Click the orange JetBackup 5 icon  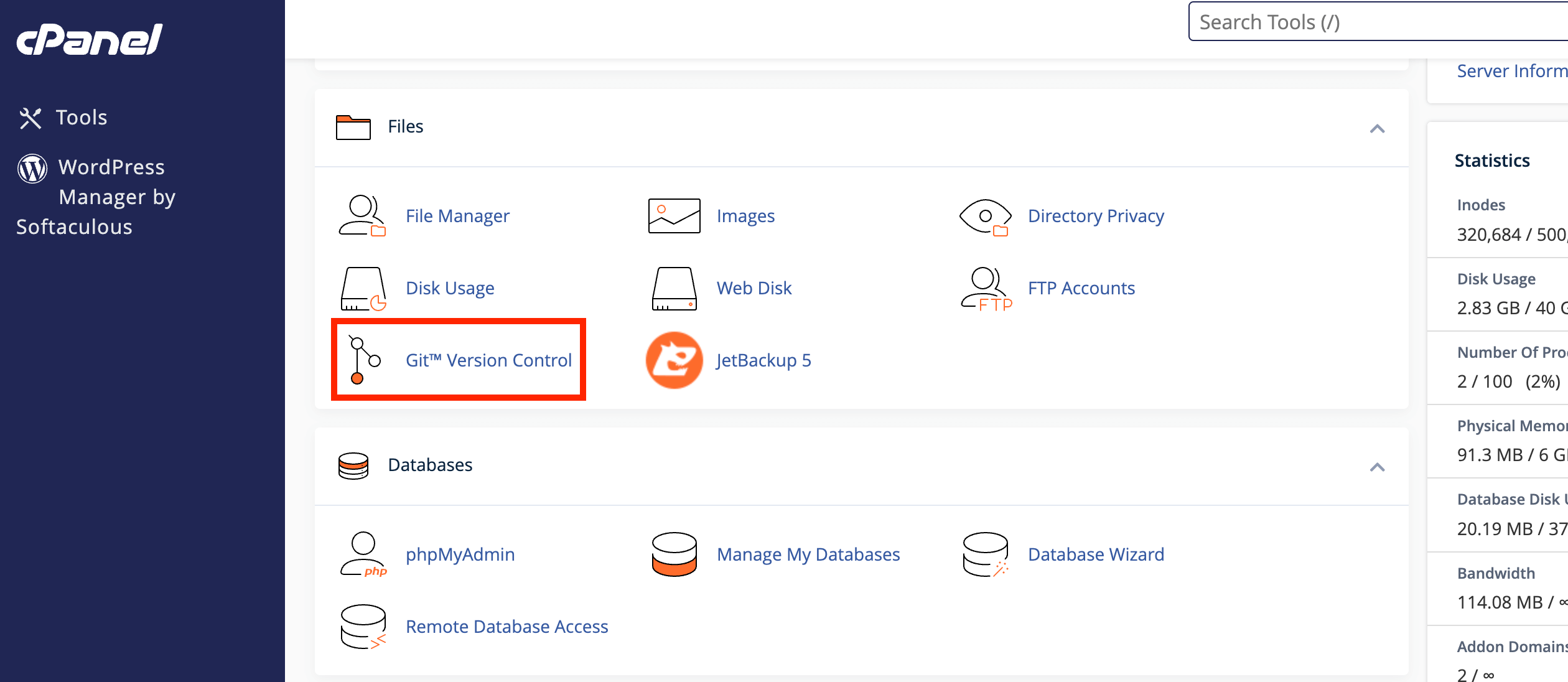[x=674, y=360]
